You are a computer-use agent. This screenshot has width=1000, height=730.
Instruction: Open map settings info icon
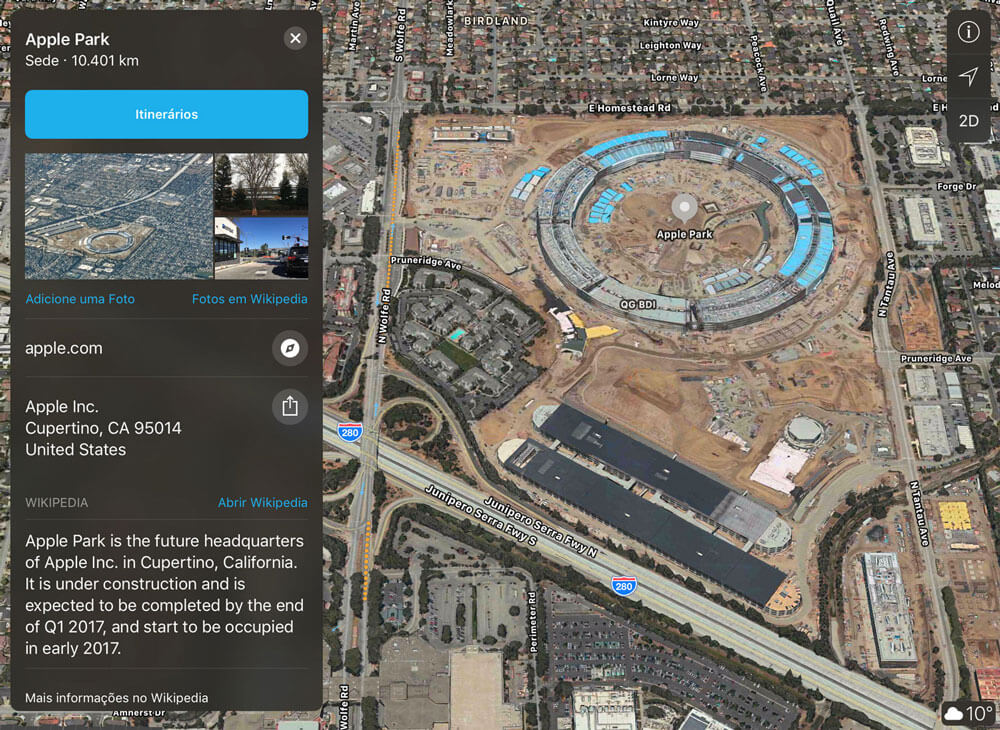click(x=968, y=31)
